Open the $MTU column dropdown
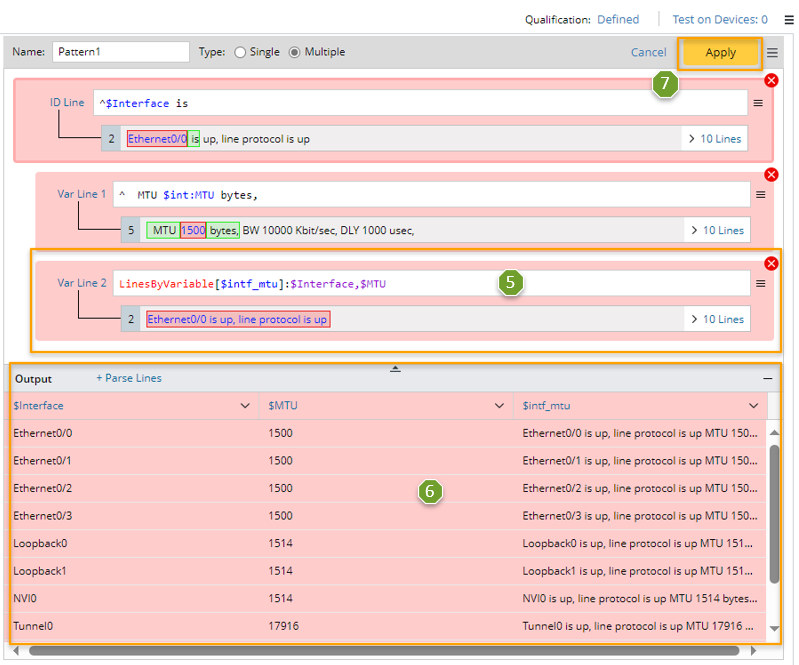This screenshot has width=799, height=665. pyautogui.click(x=501, y=406)
